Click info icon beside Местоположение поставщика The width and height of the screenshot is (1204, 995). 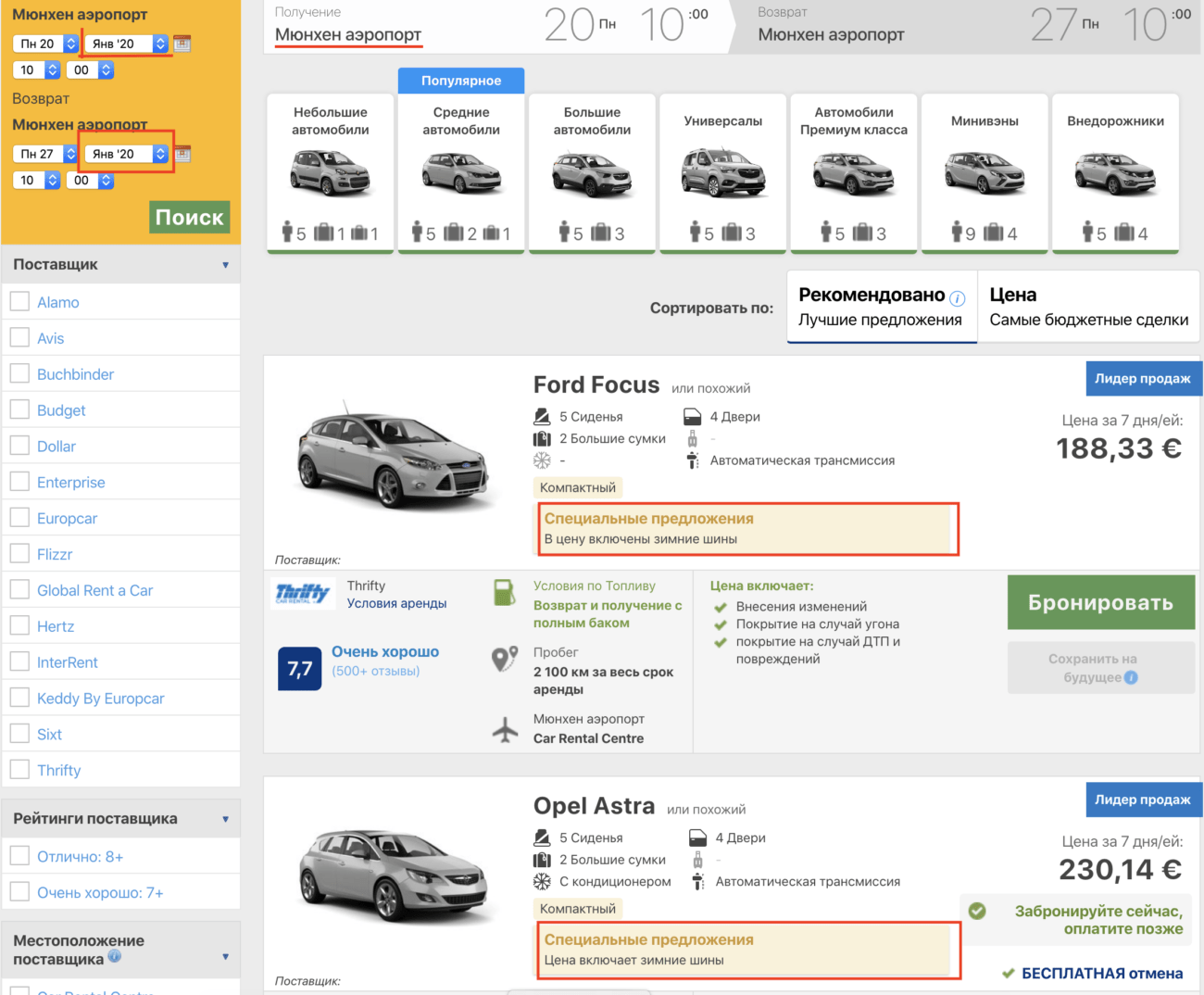pos(115,956)
